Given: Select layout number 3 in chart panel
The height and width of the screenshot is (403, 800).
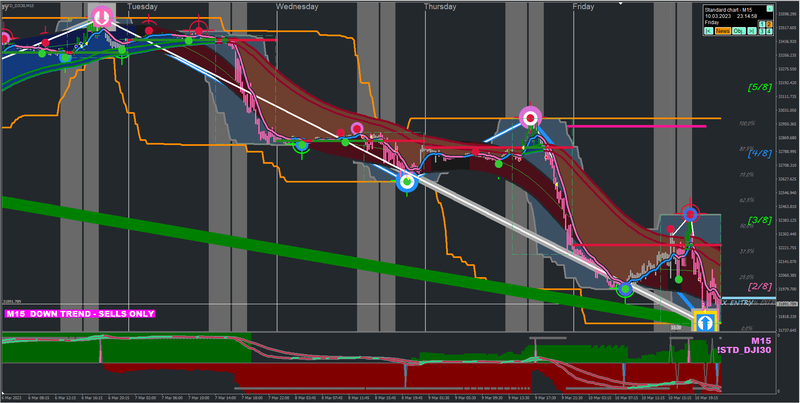Looking at the screenshot, I should pos(762,31).
